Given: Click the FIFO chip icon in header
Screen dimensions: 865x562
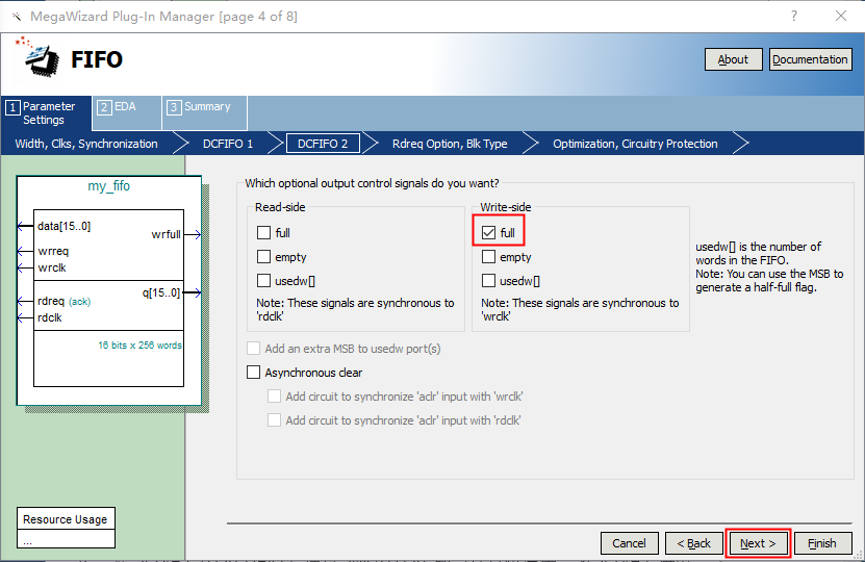Looking at the screenshot, I should (38, 58).
